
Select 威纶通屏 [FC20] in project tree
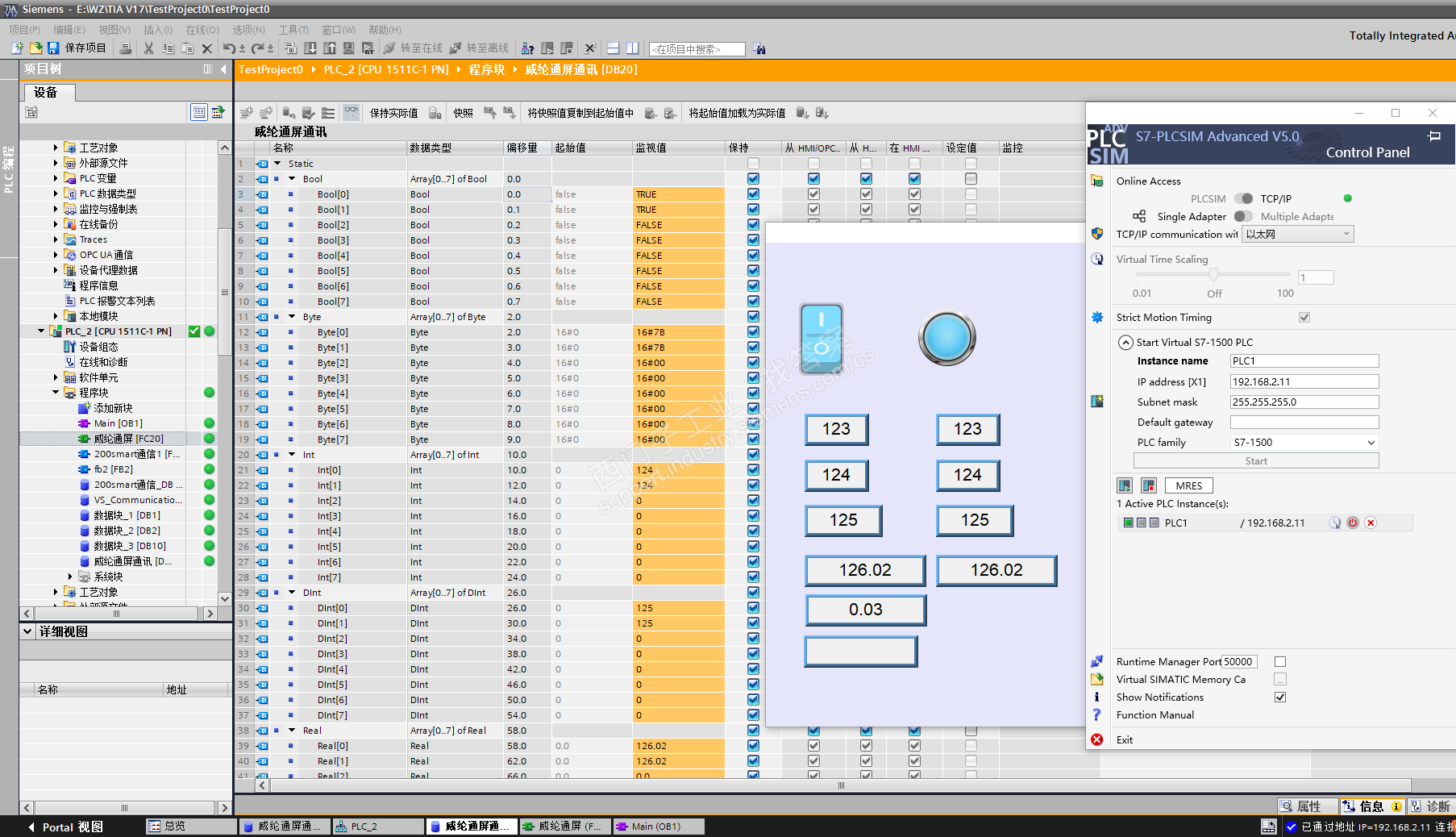(128, 439)
